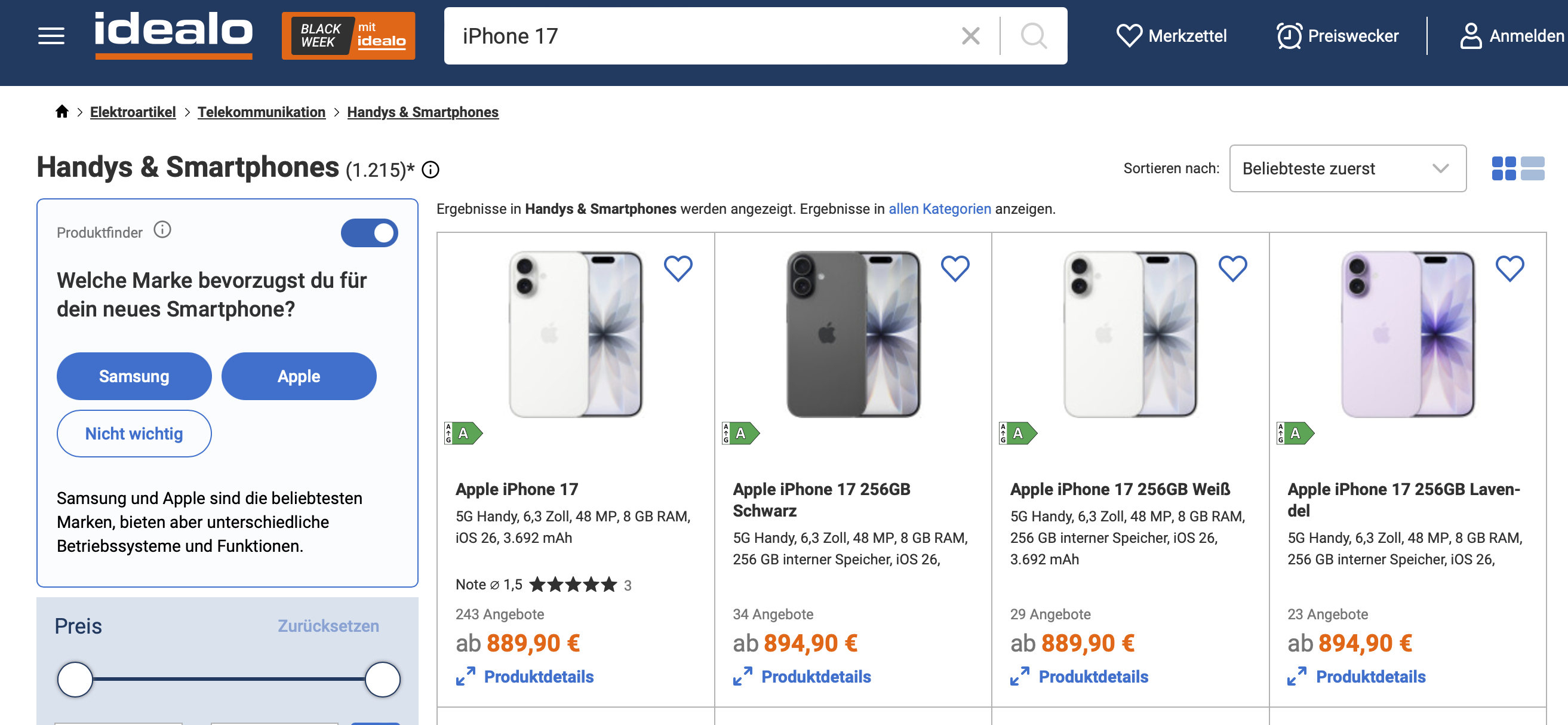Image resolution: width=1568 pixels, height=725 pixels.
Task: Click the left price slider handle
Action: [x=75, y=680]
